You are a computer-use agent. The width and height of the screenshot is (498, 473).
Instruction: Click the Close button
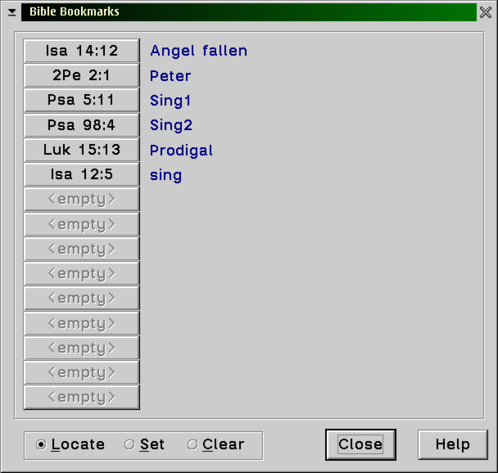point(361,445)
